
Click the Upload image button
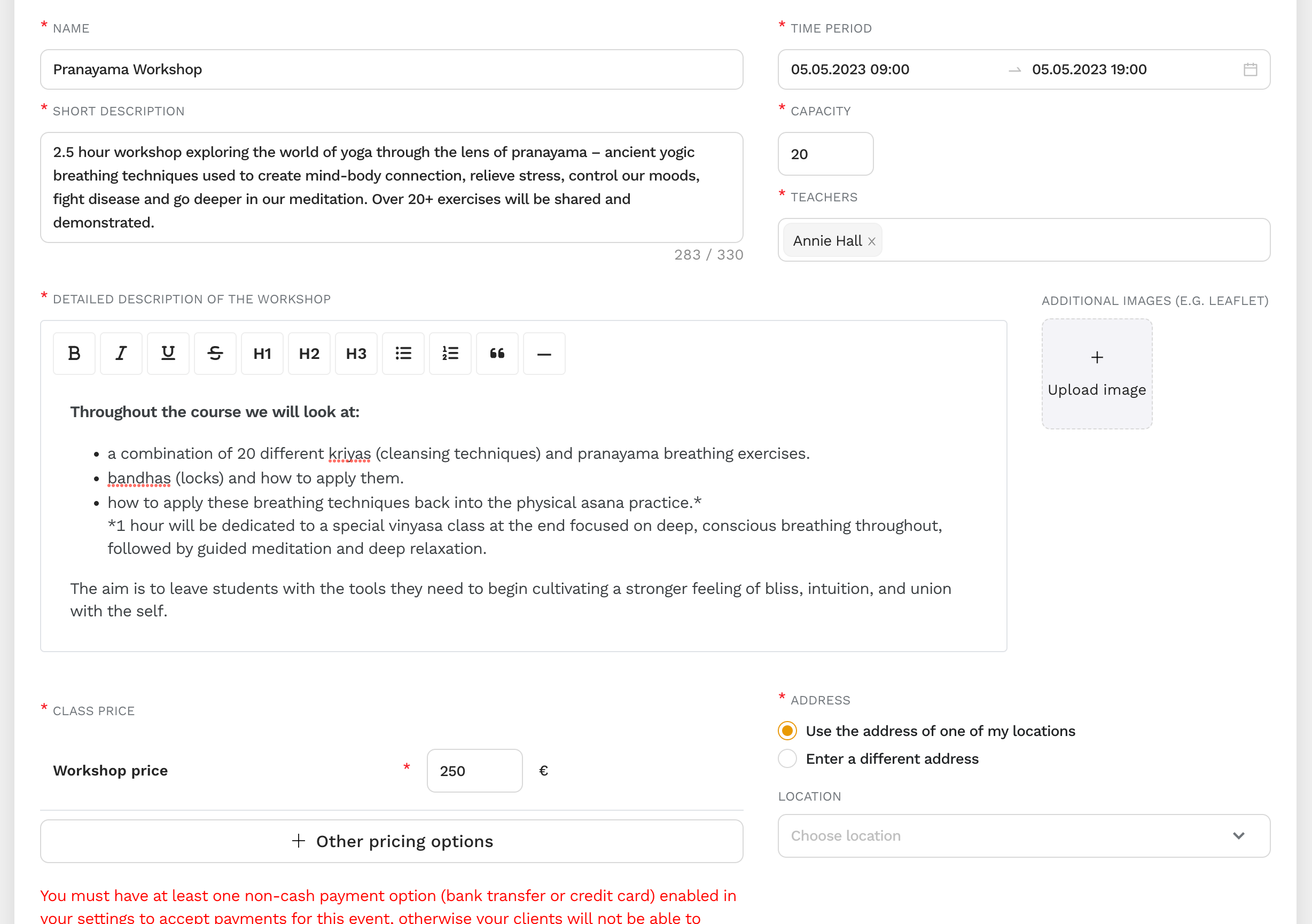(x=1097, y=373)
